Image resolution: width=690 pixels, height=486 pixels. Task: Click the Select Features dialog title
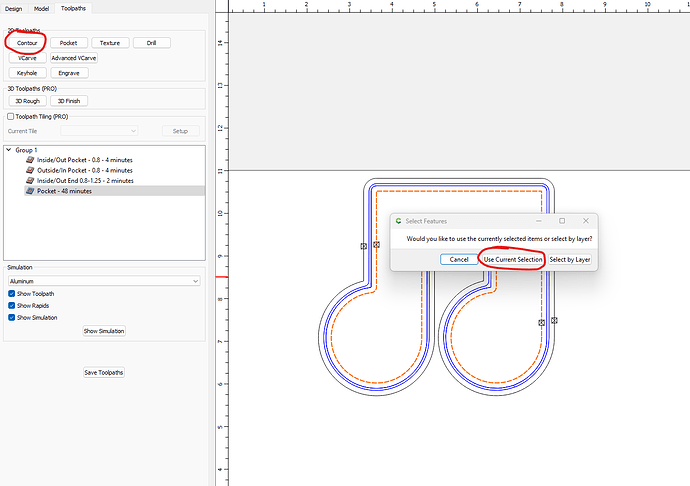426,221
